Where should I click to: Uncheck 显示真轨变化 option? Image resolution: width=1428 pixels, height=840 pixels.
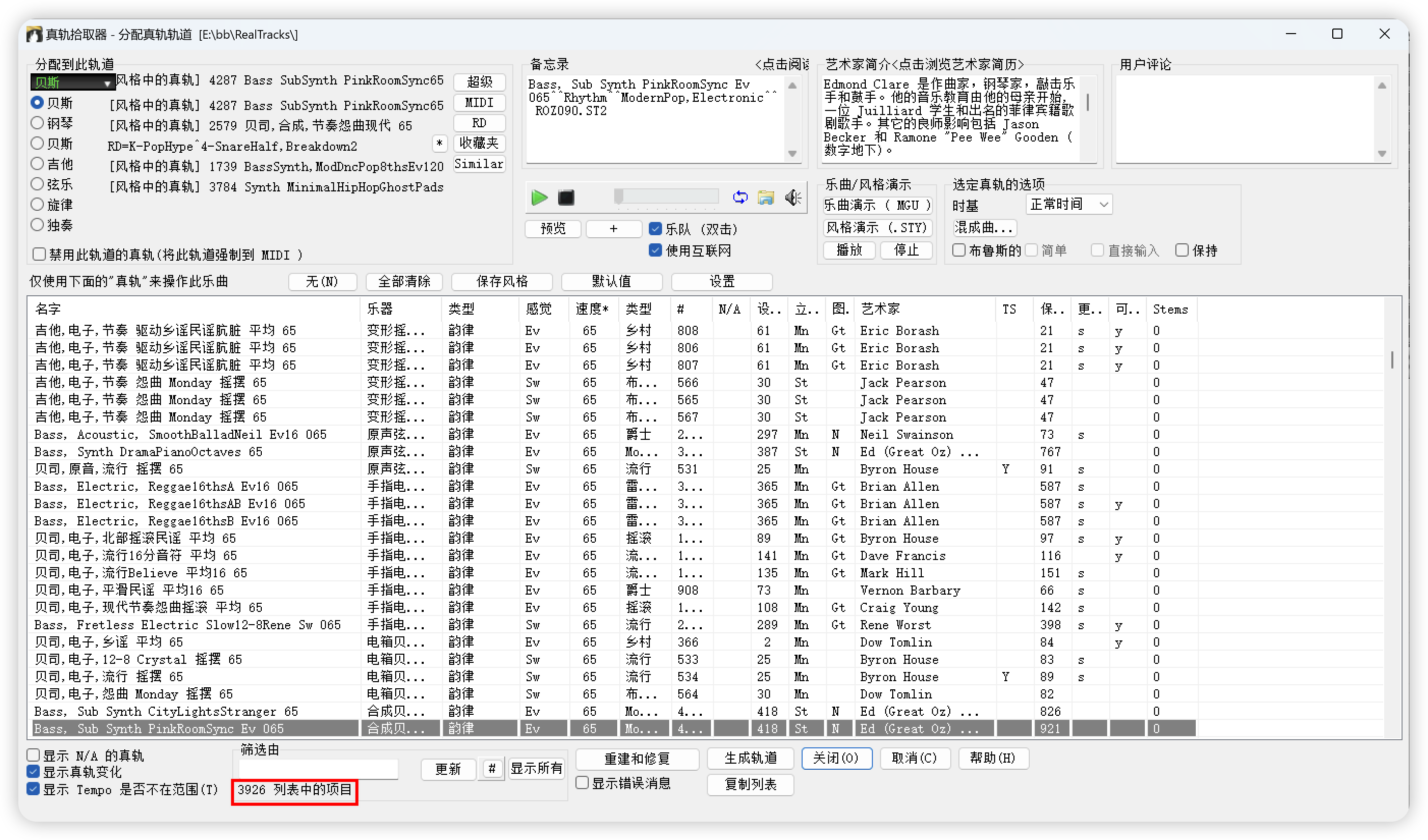[34, 771]
